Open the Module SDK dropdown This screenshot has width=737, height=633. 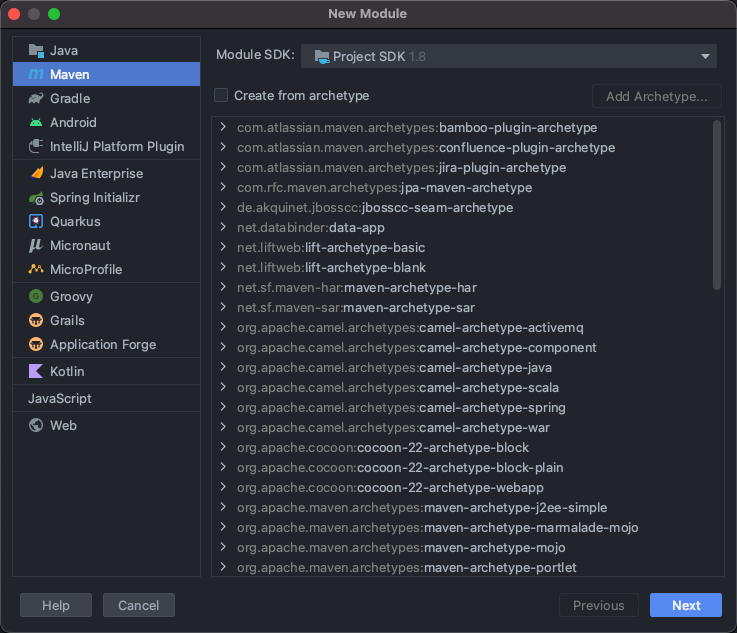(x=509, y=56)
